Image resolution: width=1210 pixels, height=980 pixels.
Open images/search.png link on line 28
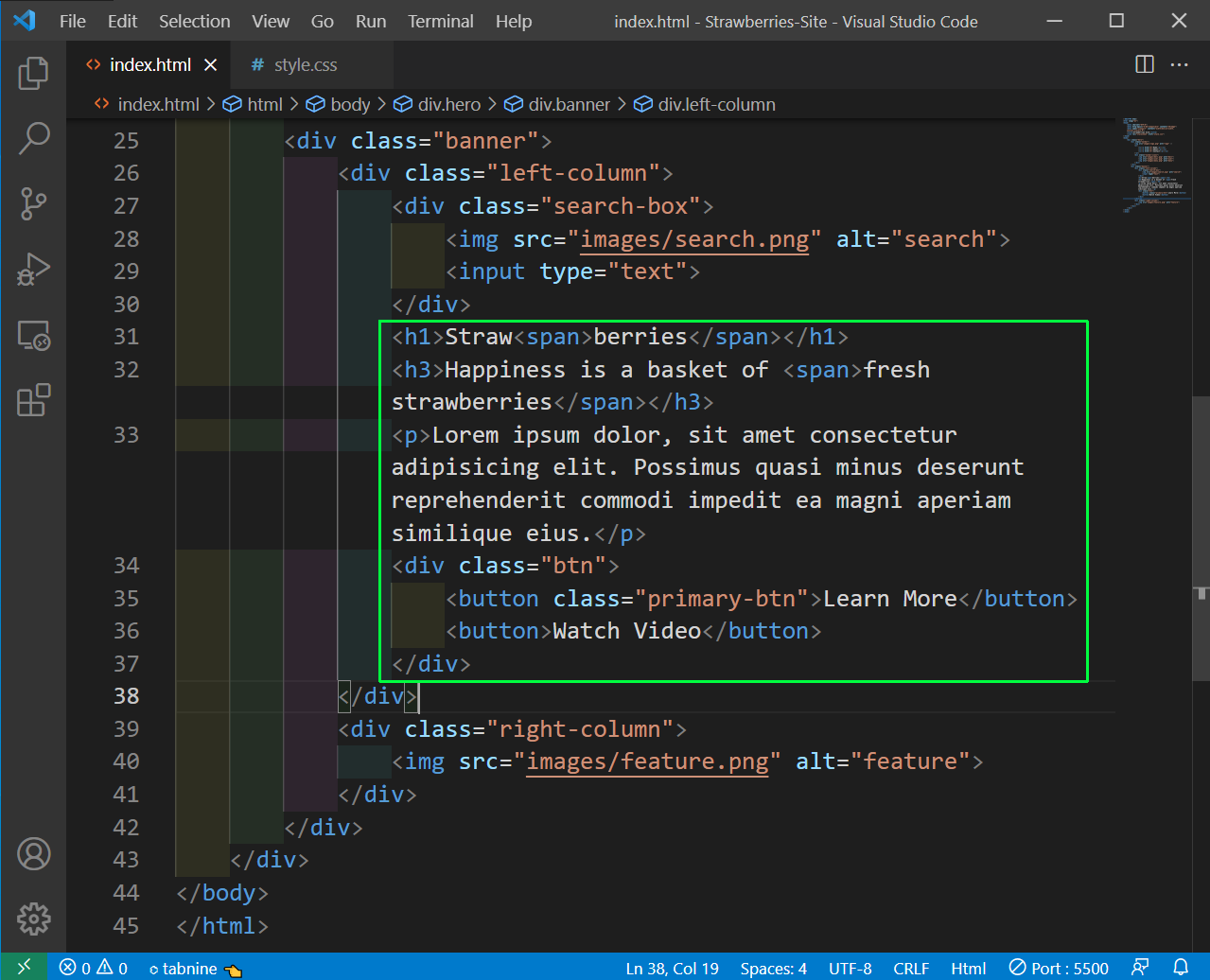pyautogui.click(x=694, y=239)
